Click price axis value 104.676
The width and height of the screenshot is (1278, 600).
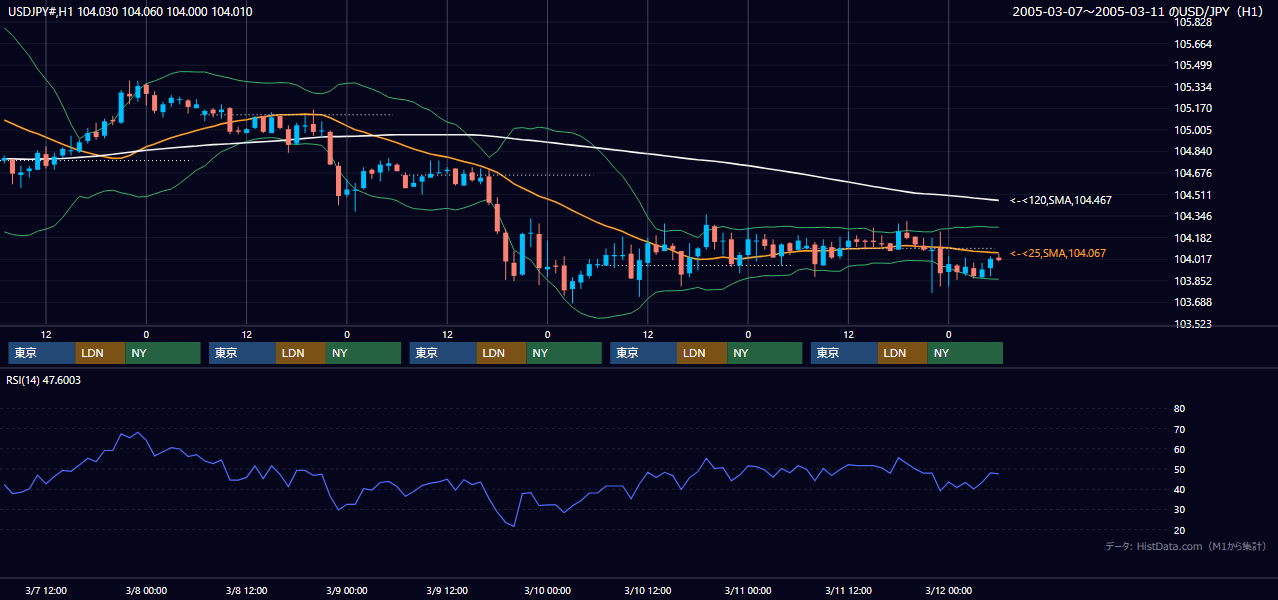tap(1194, 173)
